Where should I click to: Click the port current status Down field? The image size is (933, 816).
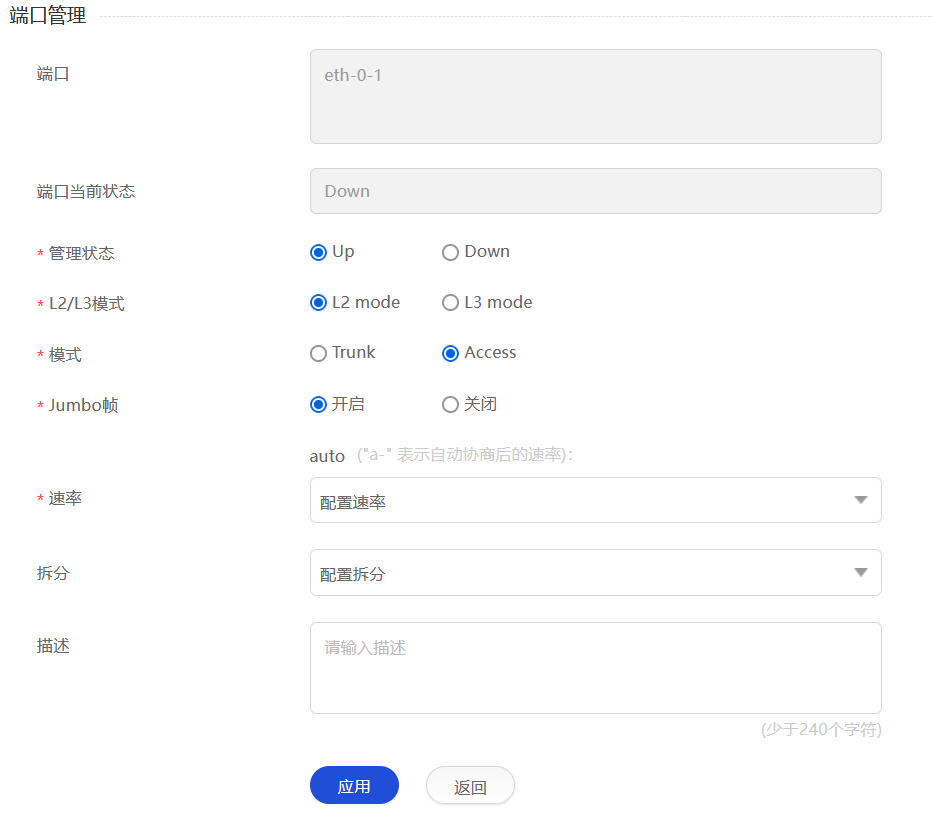(x=596, y=191)
